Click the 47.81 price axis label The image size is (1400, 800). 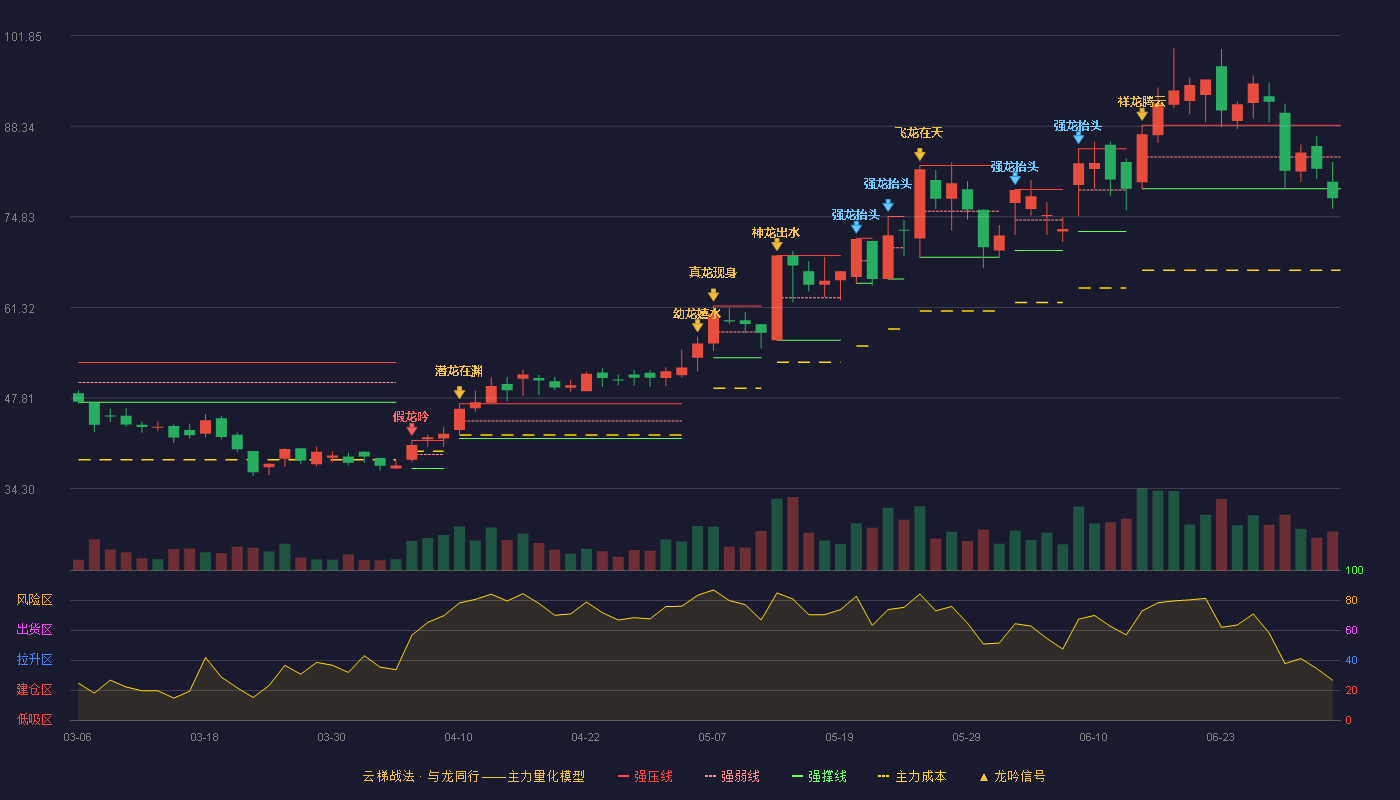pos(20,399)
